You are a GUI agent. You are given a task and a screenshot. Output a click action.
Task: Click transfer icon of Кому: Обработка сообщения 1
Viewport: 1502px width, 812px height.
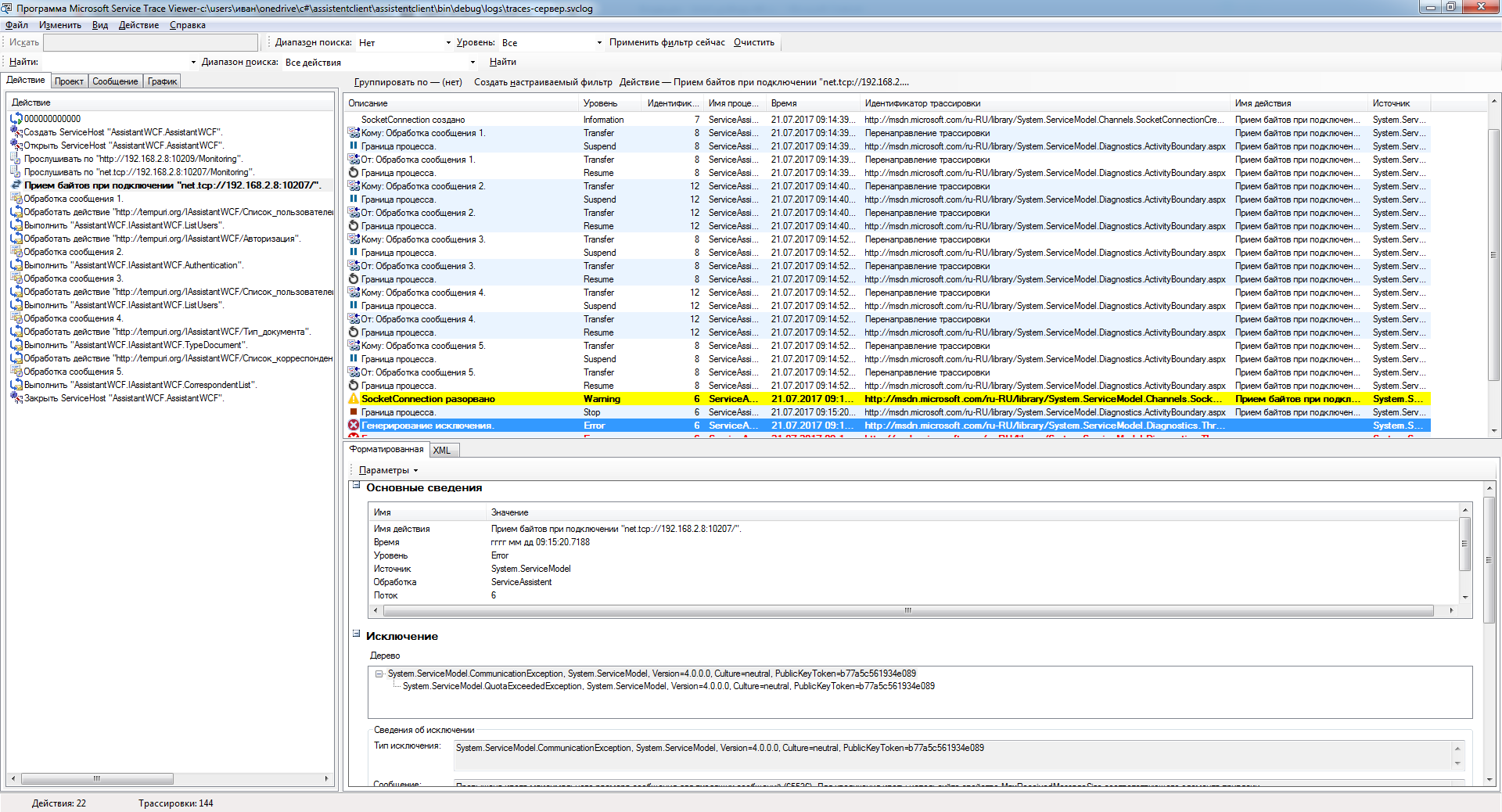[x=354, y=133]
